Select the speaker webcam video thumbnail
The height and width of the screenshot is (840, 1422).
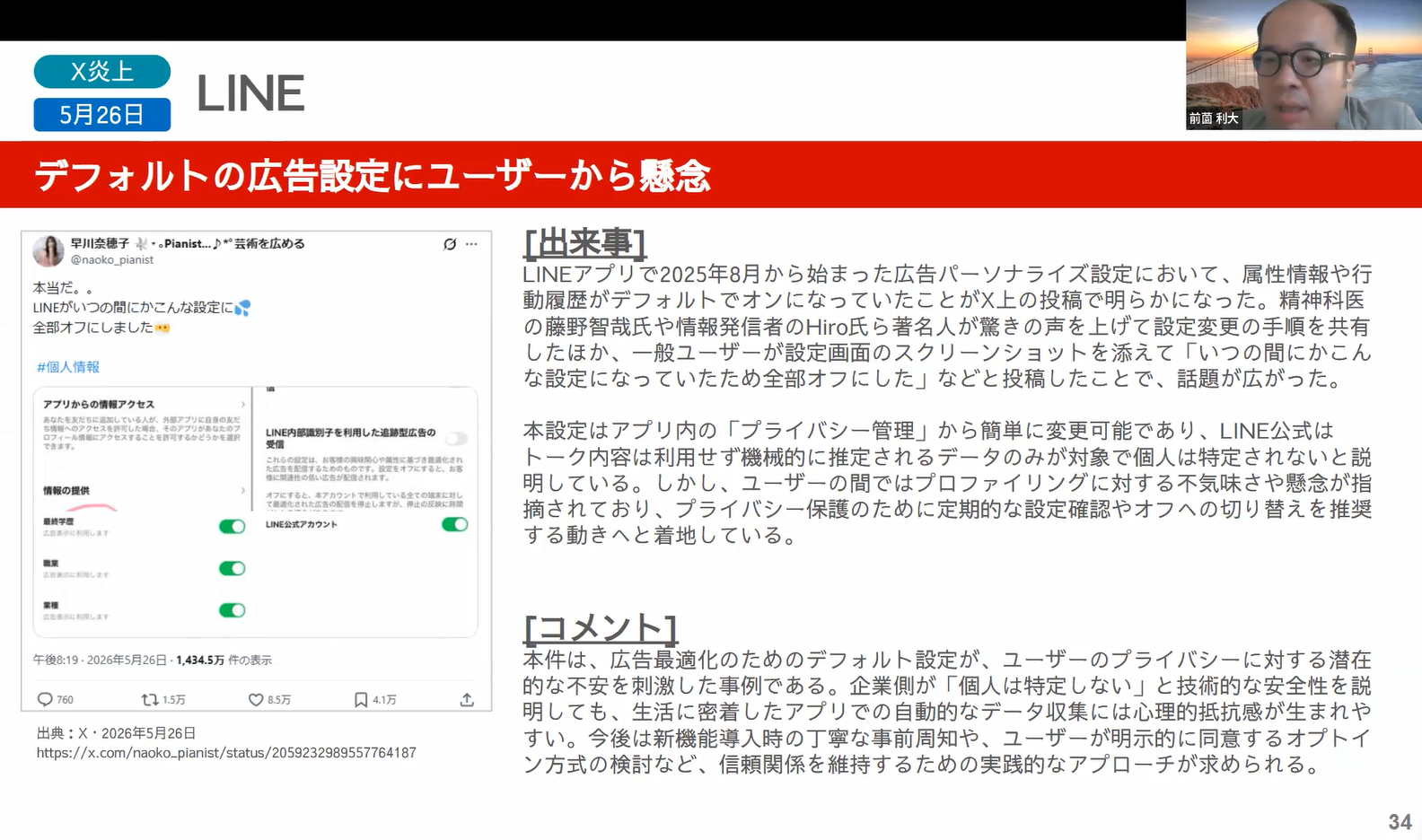pos(1303,65)
